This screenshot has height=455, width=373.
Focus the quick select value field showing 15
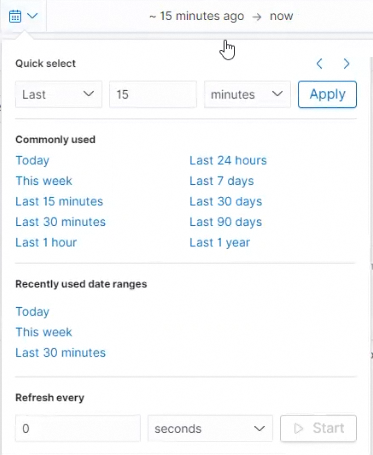coord(153,94)
